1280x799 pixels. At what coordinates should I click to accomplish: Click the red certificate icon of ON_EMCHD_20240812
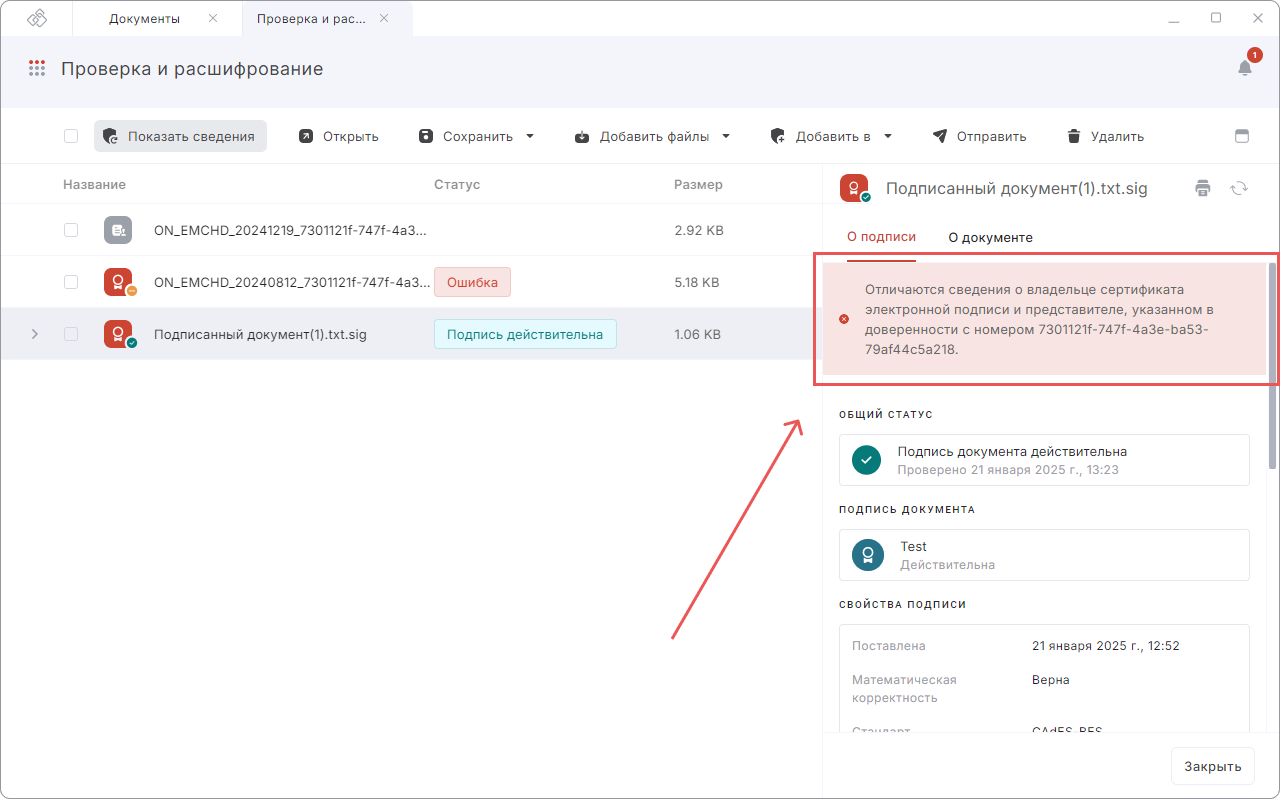(x=119, y=282)
